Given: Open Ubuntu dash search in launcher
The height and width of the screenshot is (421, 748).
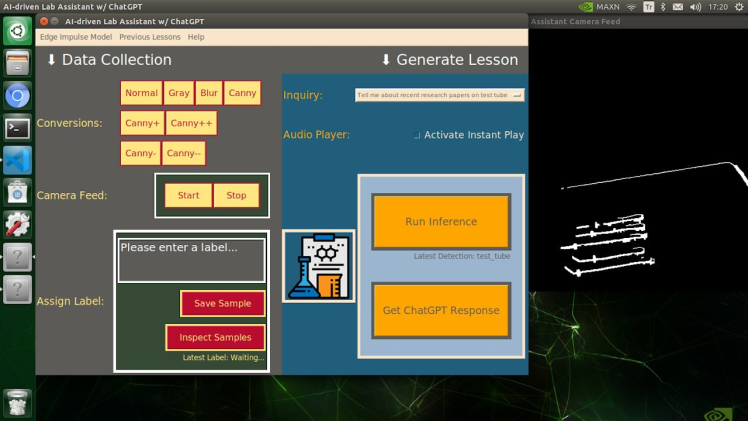Looking at the screenshot, I should [17, 32].
